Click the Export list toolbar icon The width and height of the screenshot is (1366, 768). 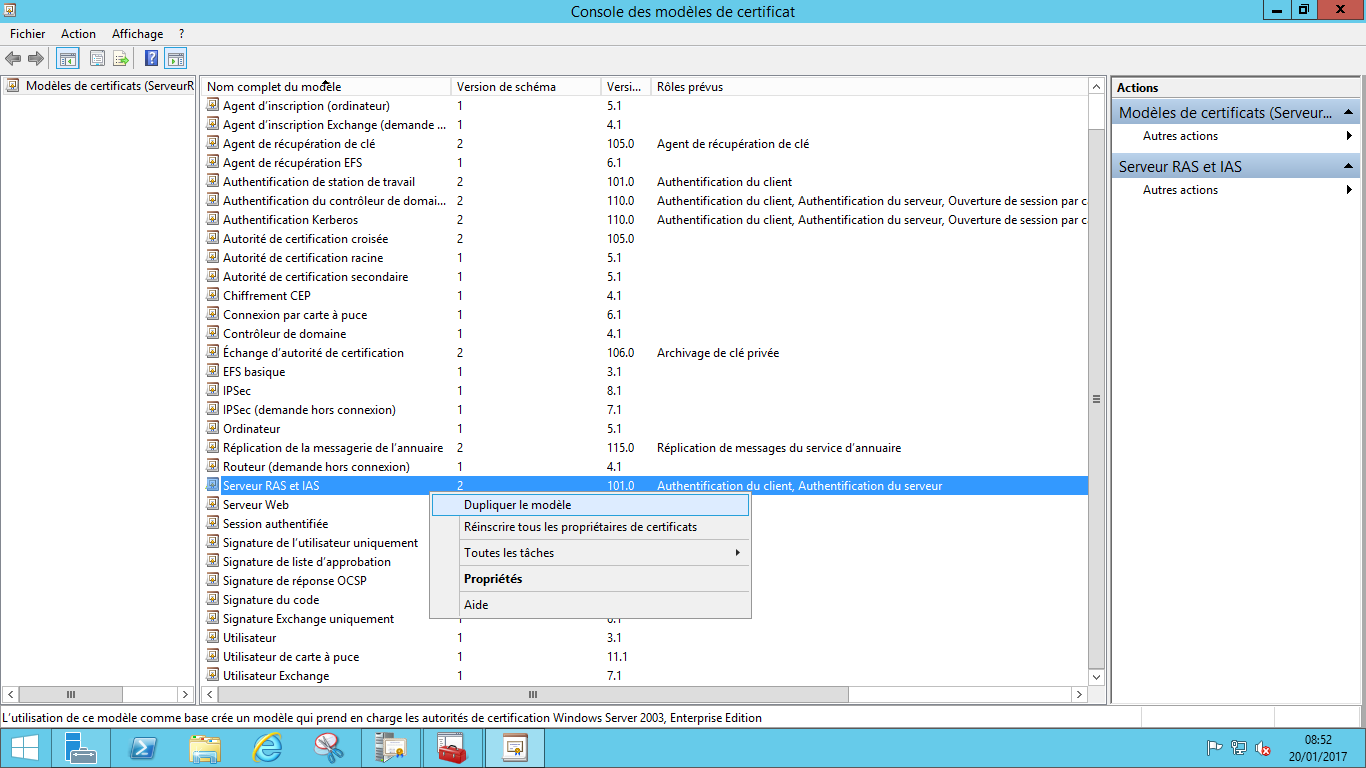click(121, 59)
